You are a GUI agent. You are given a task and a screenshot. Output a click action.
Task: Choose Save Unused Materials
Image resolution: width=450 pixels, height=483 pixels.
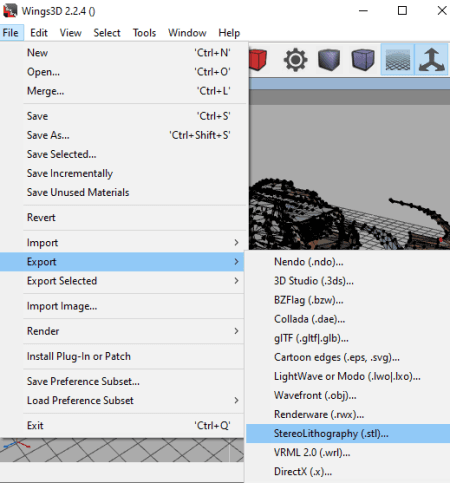[x=123, y=192]
